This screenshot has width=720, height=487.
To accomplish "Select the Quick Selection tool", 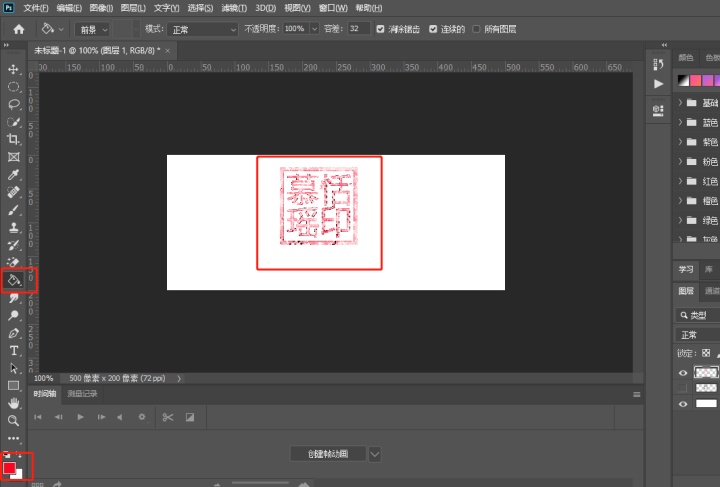I will coord(13,122).
